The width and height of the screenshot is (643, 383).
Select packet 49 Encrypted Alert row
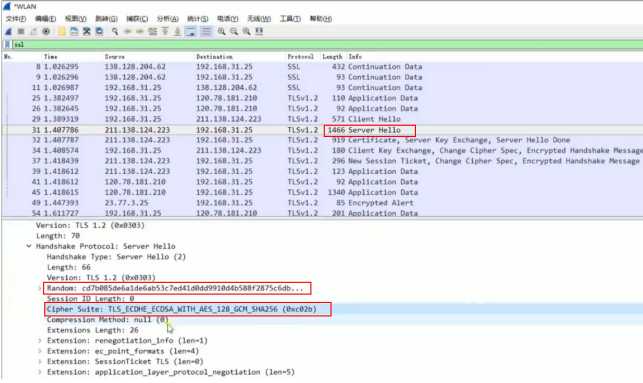[322, 203]
